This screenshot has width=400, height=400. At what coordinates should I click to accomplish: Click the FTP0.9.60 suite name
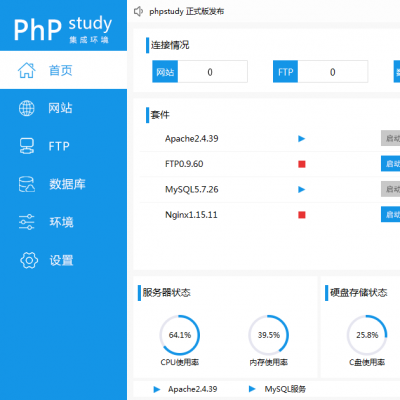click(x=184, y=164)
